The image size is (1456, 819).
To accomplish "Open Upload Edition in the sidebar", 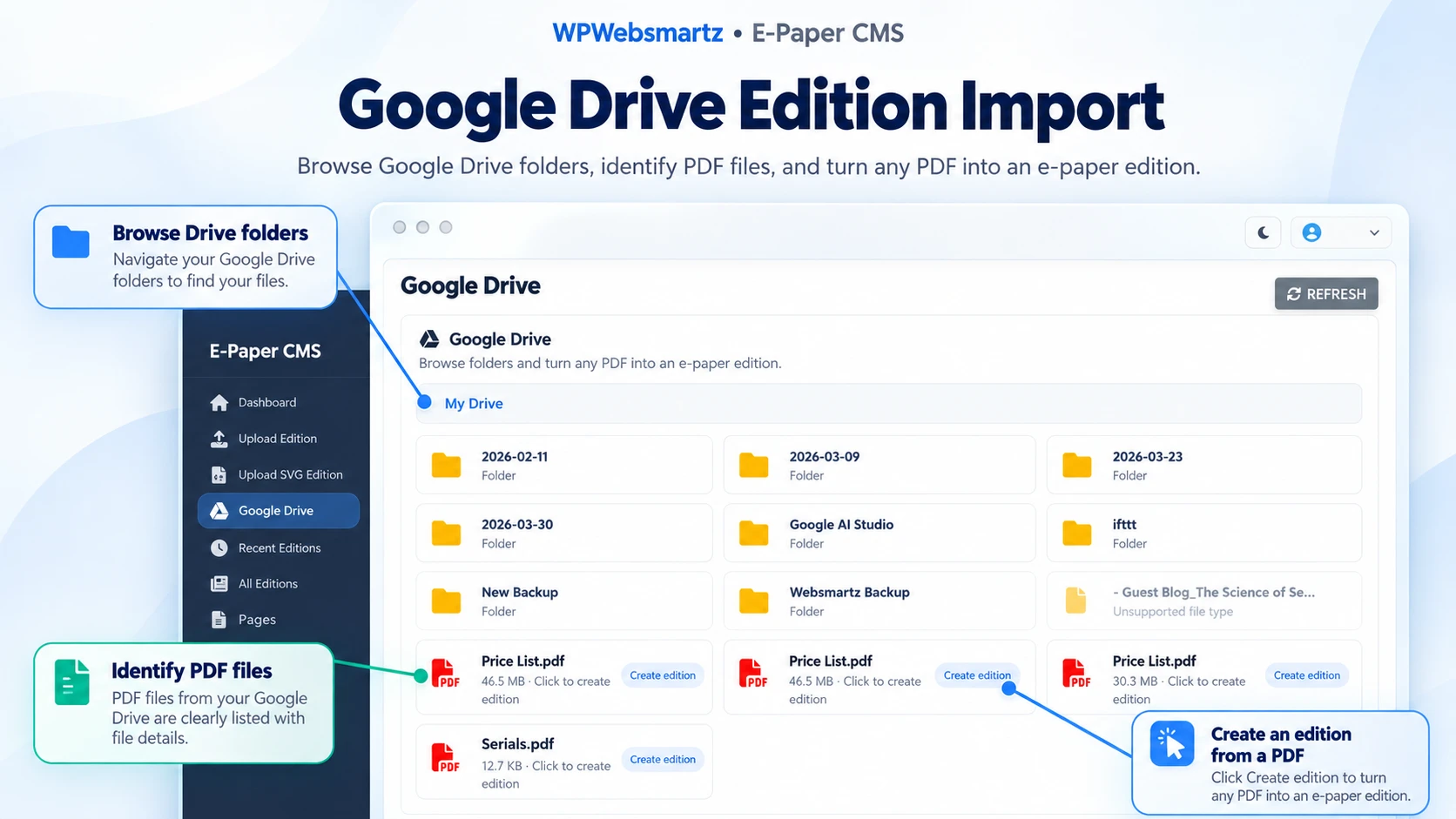I will click(279, 439).
